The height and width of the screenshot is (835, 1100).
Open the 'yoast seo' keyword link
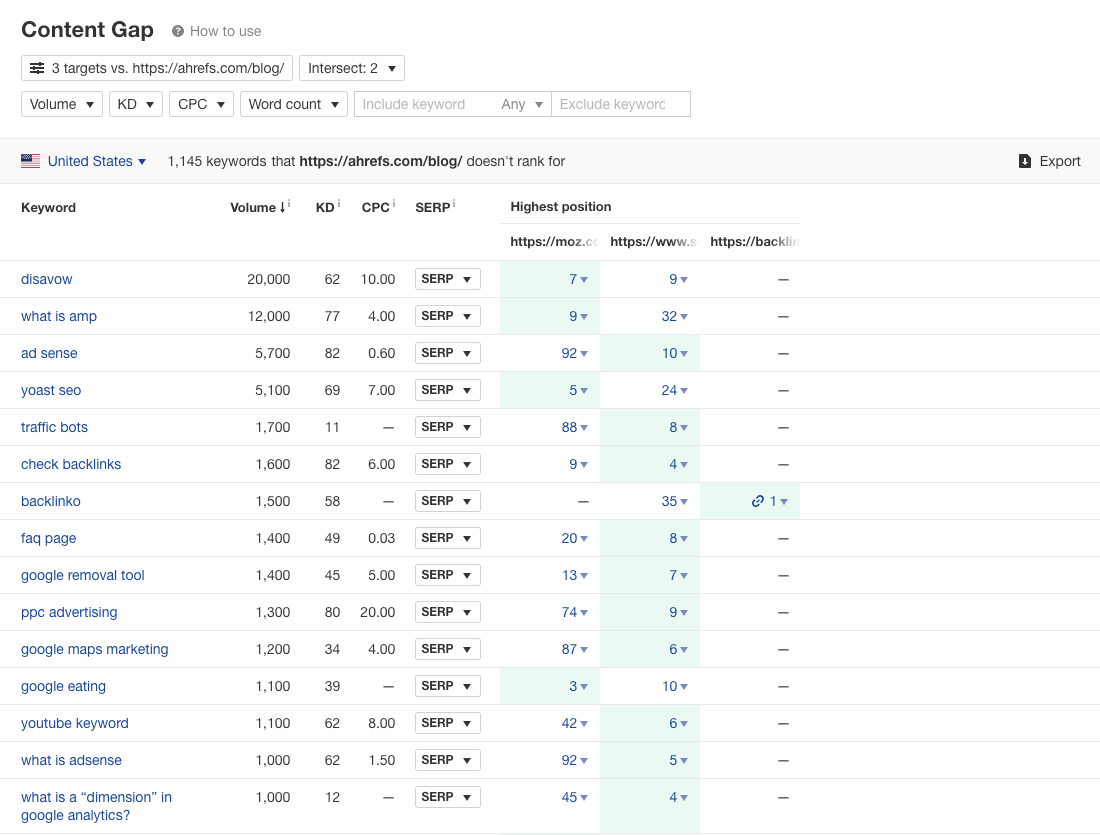pos(51,390)
